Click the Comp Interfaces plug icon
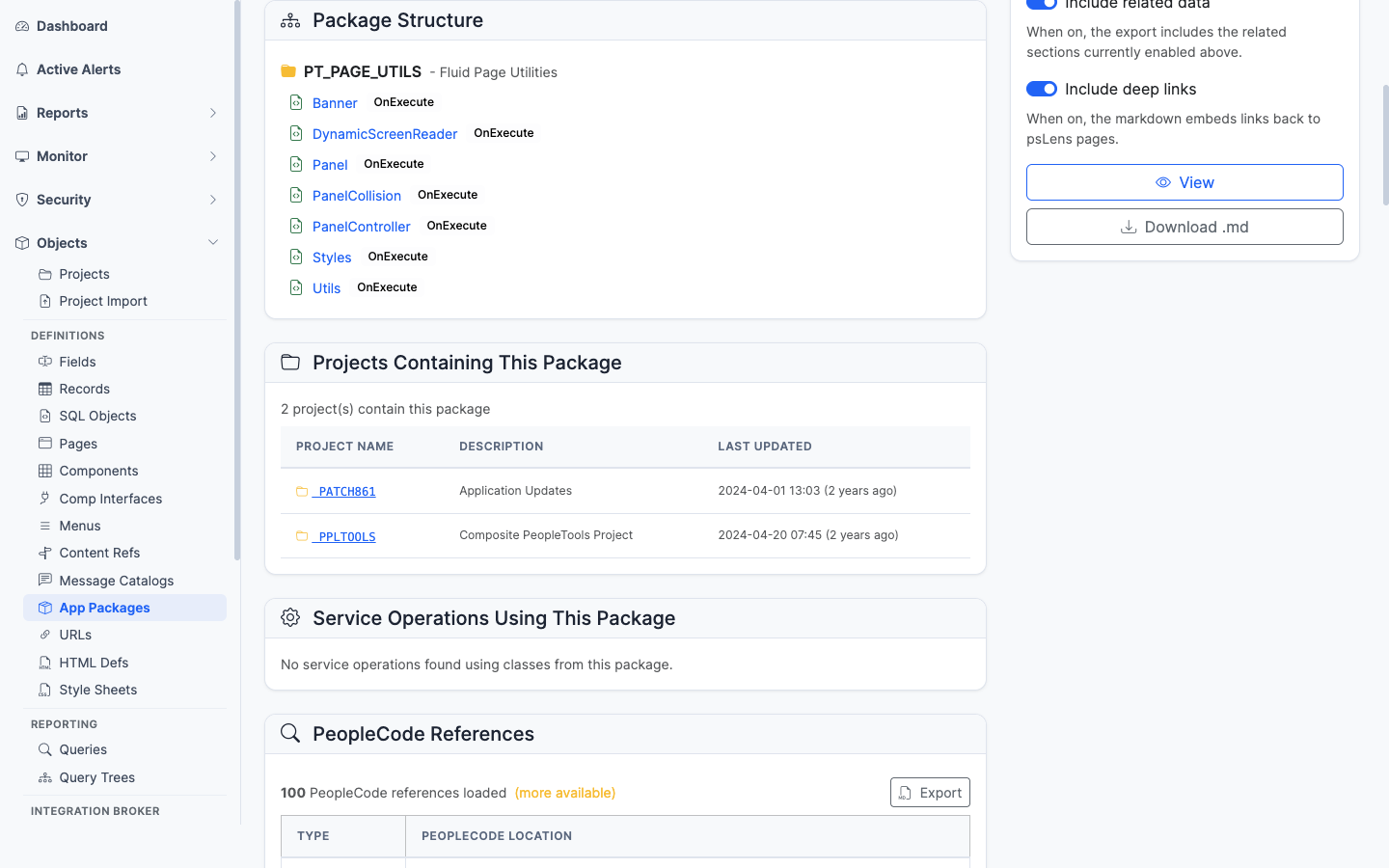Image resolution: width=1389 pixels, height=868 pixels. click(45, 499)
